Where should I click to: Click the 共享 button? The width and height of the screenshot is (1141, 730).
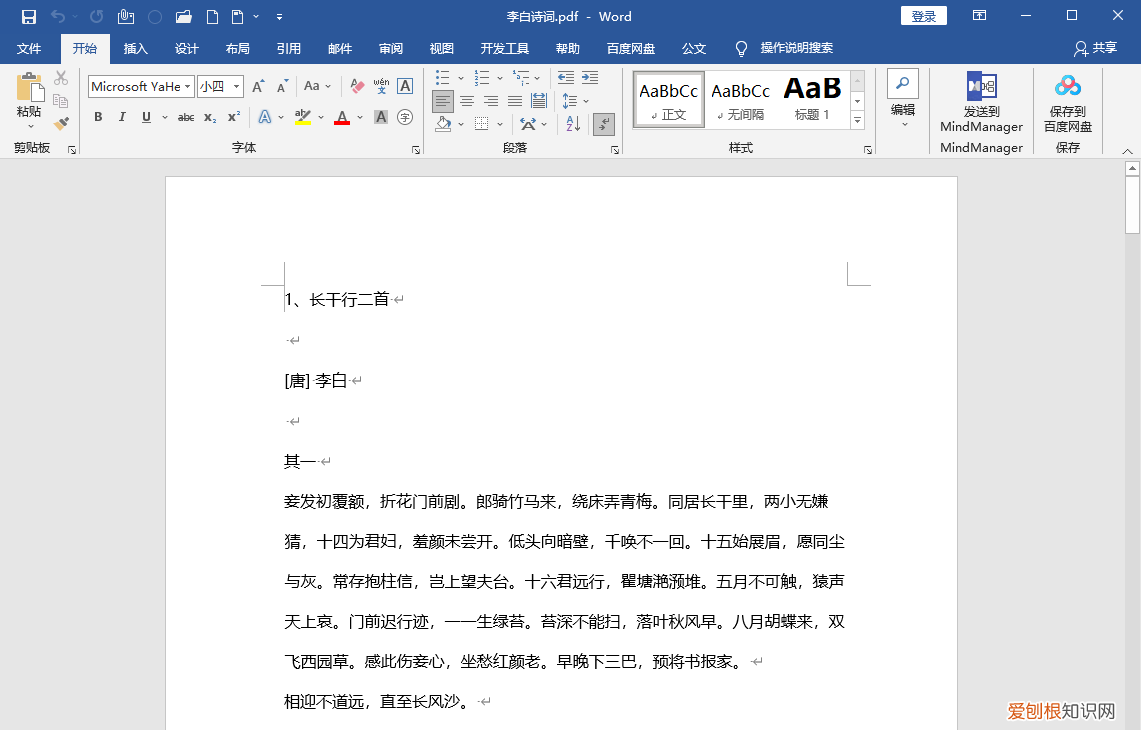[x=1095, y=48]
